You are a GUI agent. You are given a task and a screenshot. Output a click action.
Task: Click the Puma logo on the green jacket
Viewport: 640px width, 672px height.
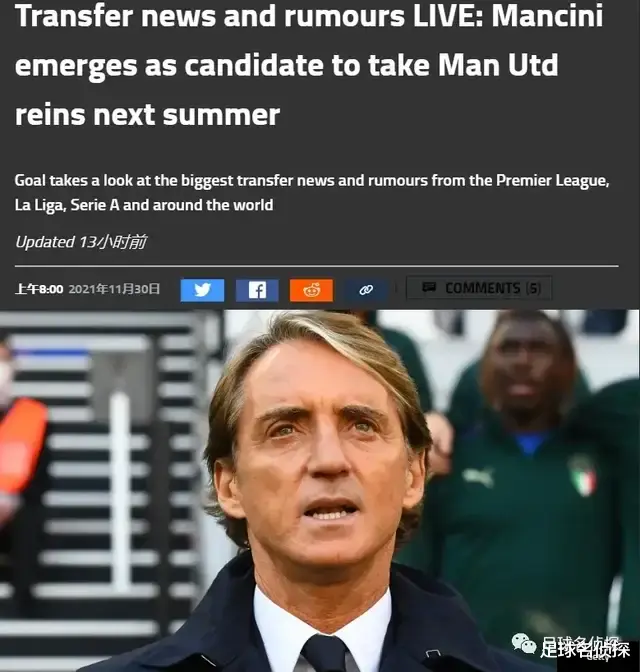click(x=478, y=477)
